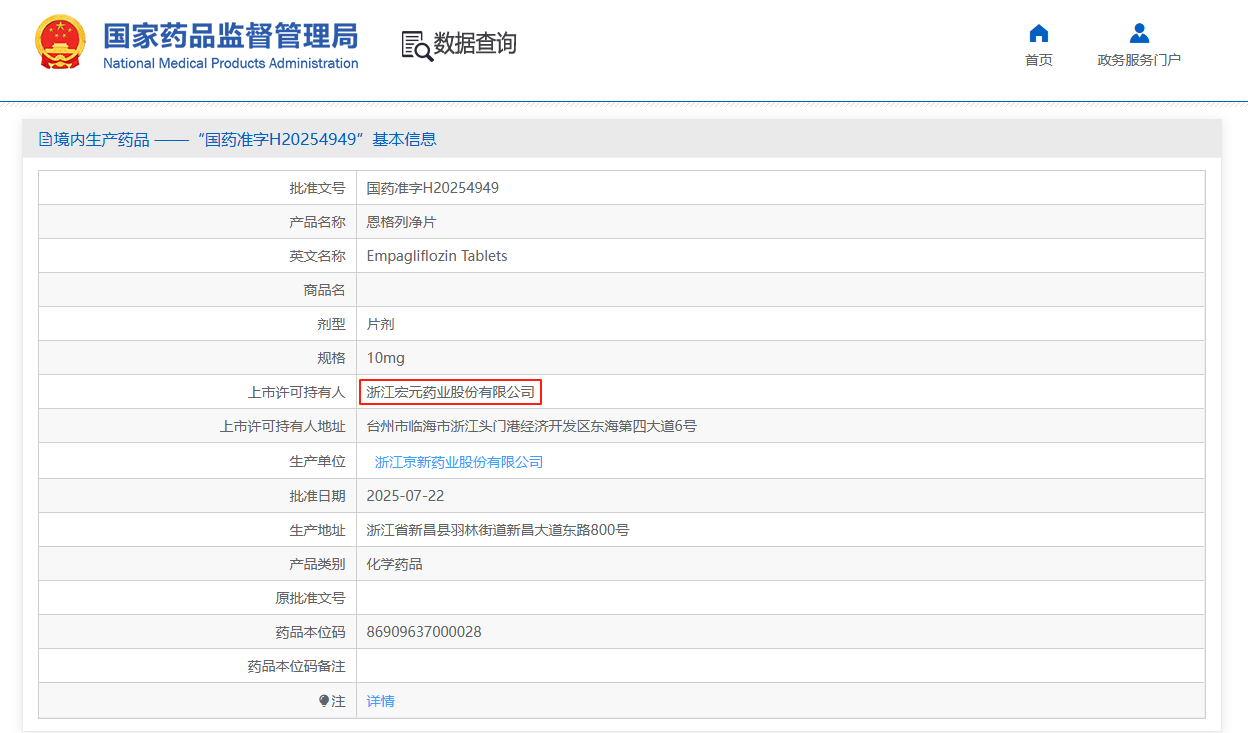The width and height of the screenshot is (1248, 733).
Task: Click the 注 row label
Action: (338, 701)
